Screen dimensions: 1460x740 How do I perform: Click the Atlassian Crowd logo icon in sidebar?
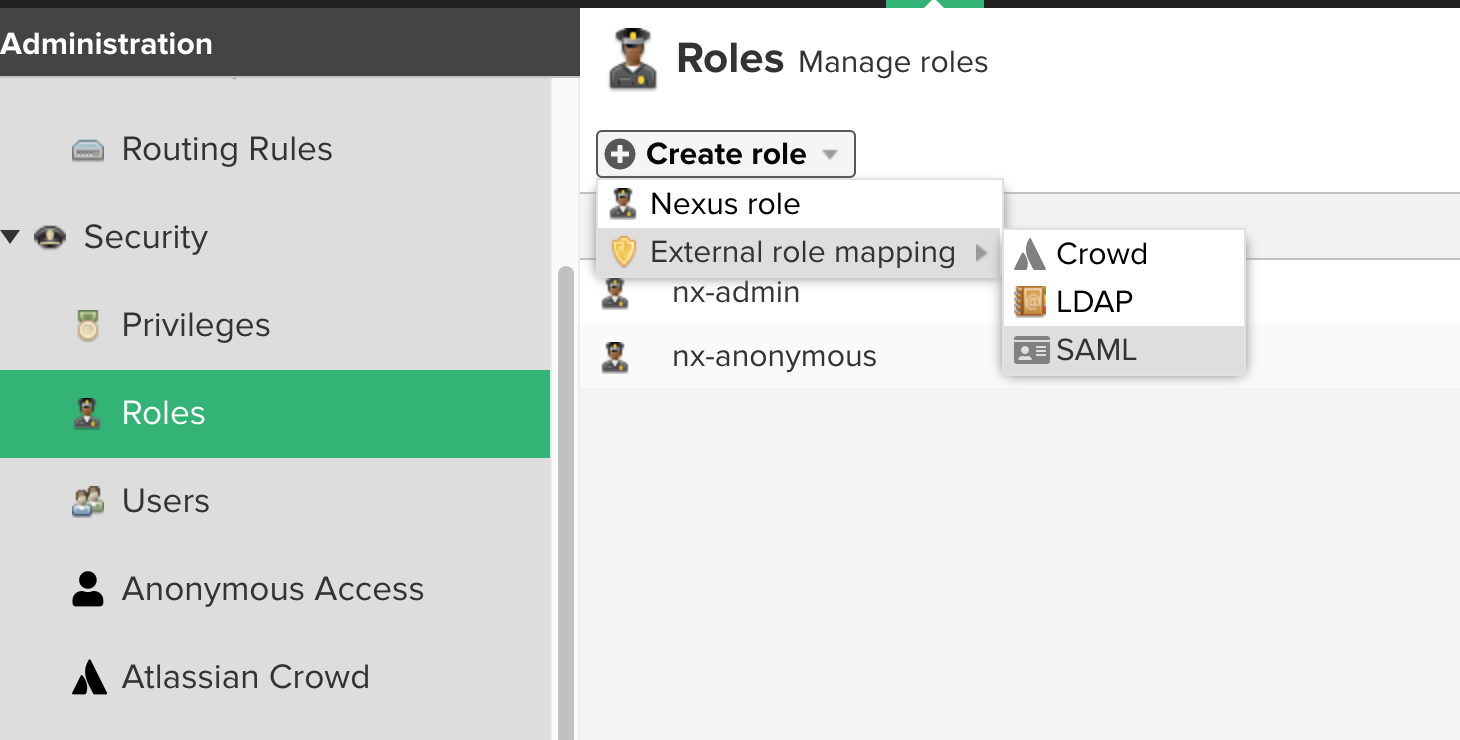pyautogui.click(x=88, y=677)
